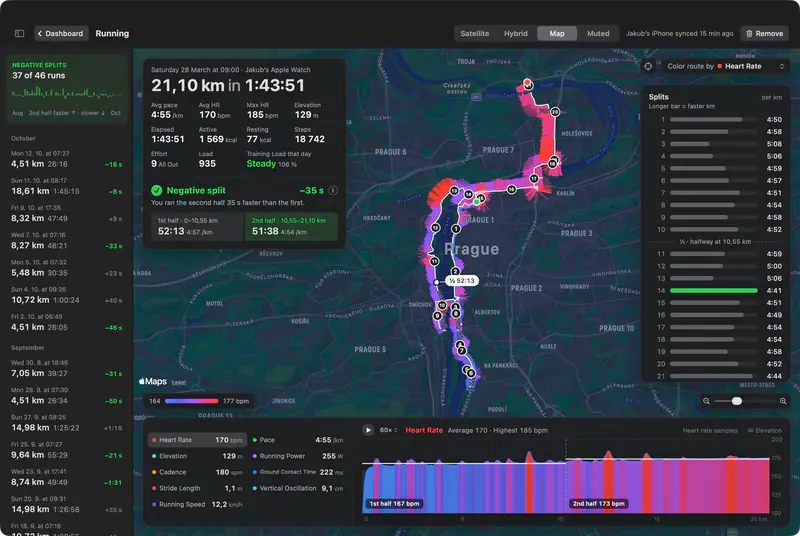
Task: Open Fri 25. 9. 9,64 km run
Action: pyautogui.click(x=67, y=450)
